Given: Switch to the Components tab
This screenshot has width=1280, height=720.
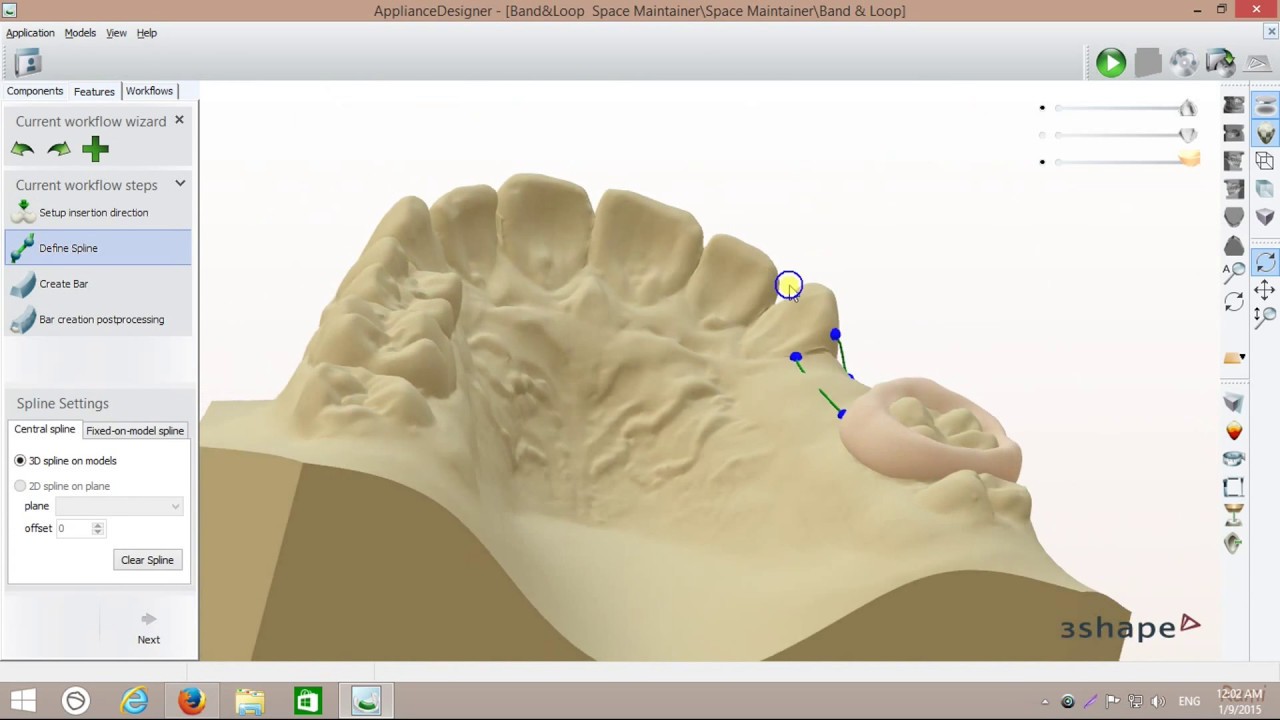Looking at the screenshot, I should point(35,91).
